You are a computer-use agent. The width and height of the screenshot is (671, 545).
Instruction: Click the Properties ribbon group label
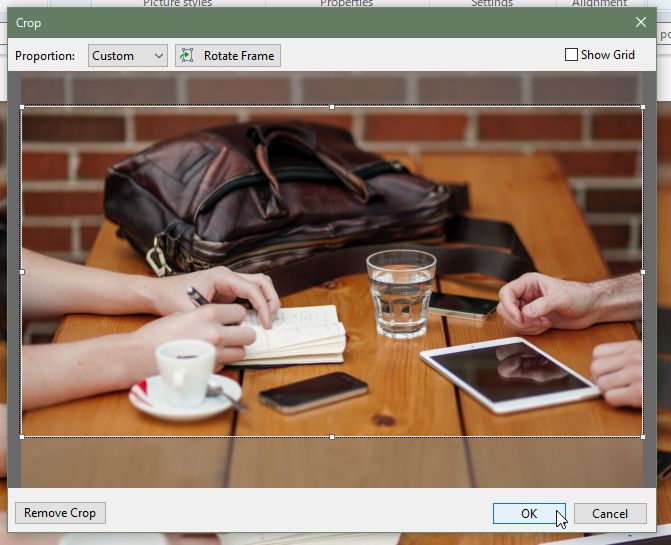(346, 4)
